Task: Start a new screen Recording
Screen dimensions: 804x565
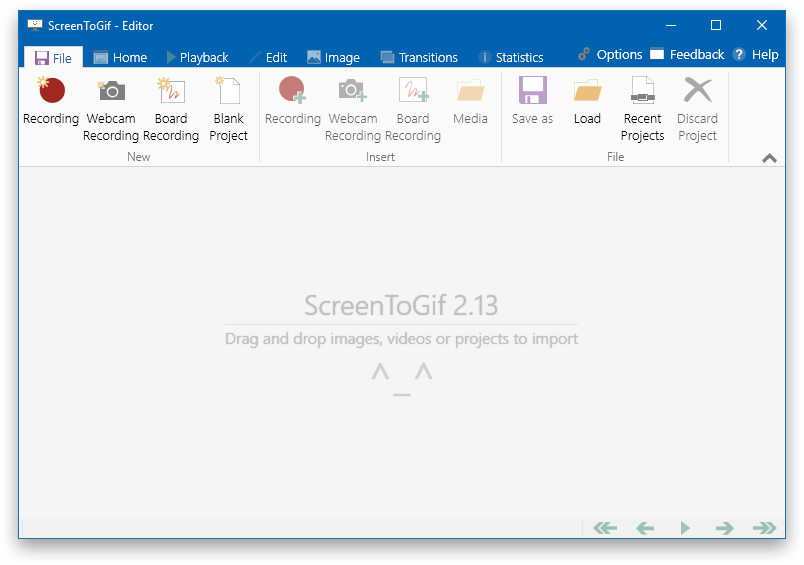Action: coord(51,102)
